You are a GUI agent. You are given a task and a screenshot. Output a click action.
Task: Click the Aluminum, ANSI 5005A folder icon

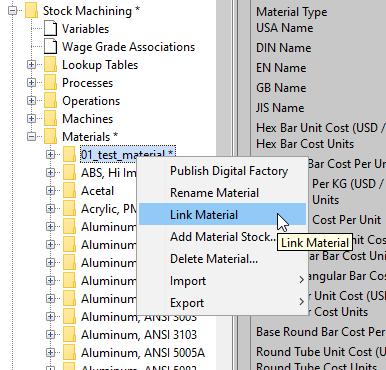tap(69, 352)
